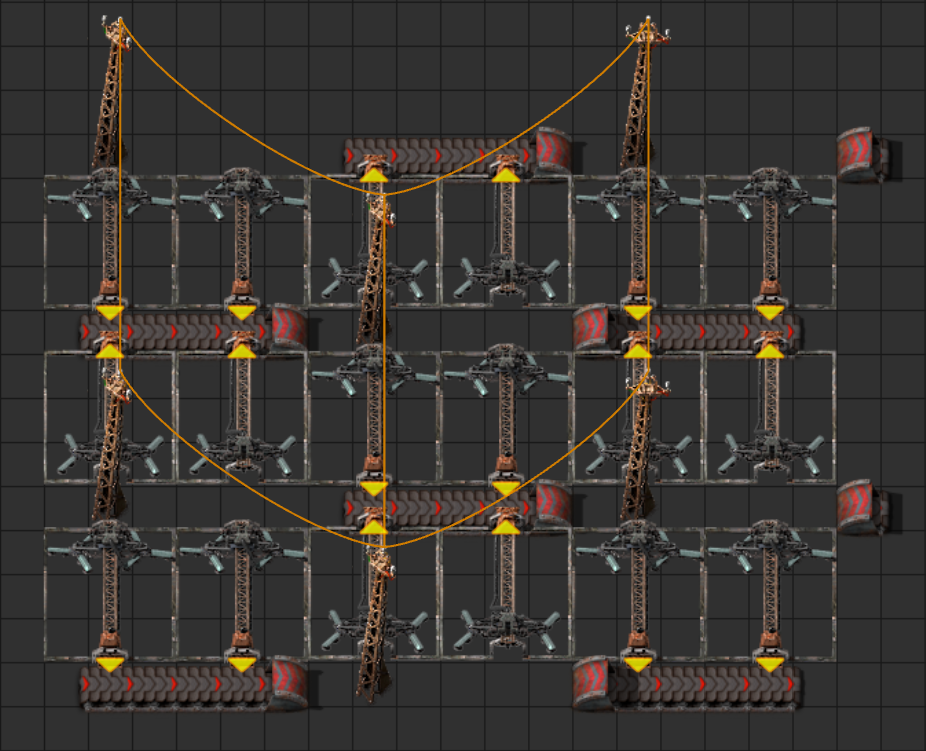
Task: Click the electric pole in the bottom center drill
Action: point(375,623)
